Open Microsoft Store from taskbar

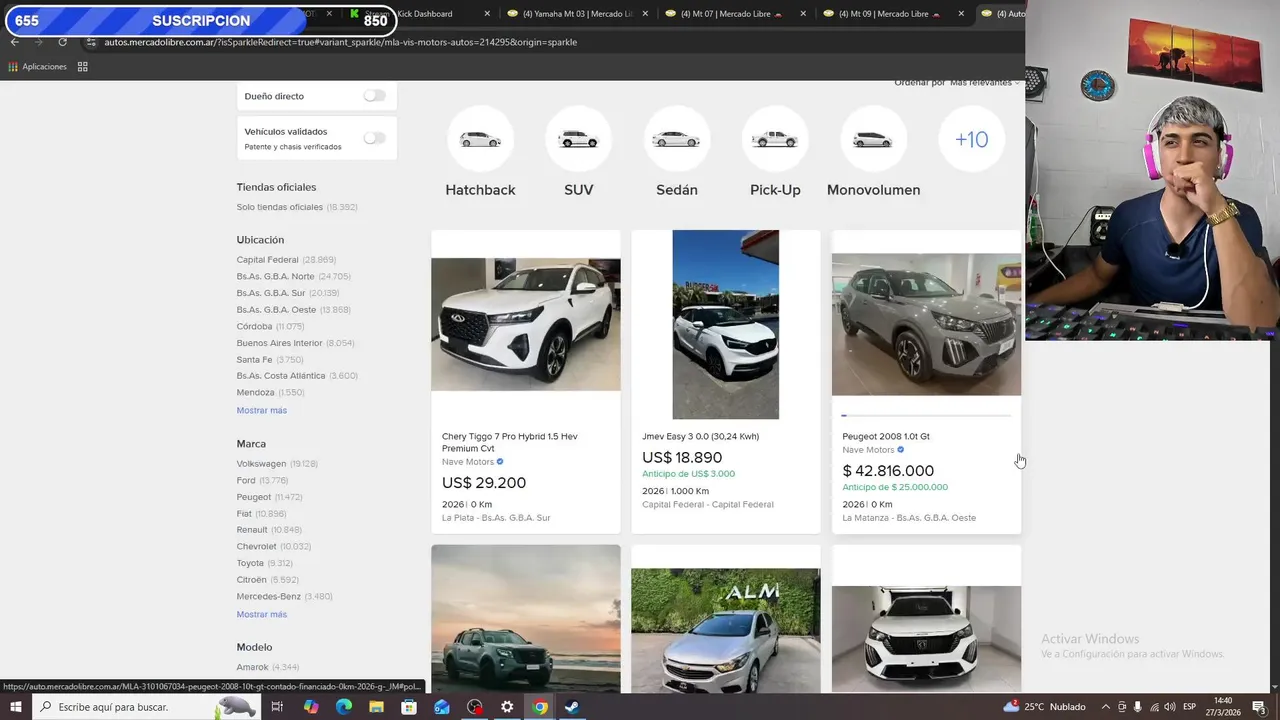pyautogui.click(x=409, y=707)
